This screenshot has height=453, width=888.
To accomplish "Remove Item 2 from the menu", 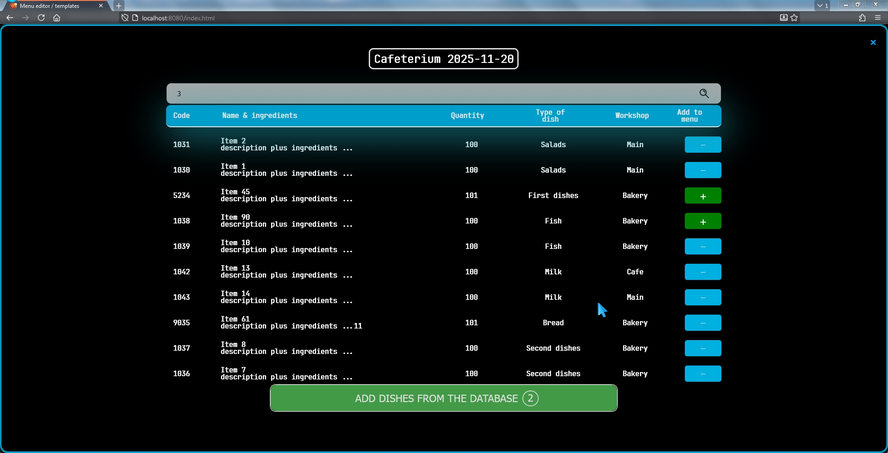I will pos(702,145).
